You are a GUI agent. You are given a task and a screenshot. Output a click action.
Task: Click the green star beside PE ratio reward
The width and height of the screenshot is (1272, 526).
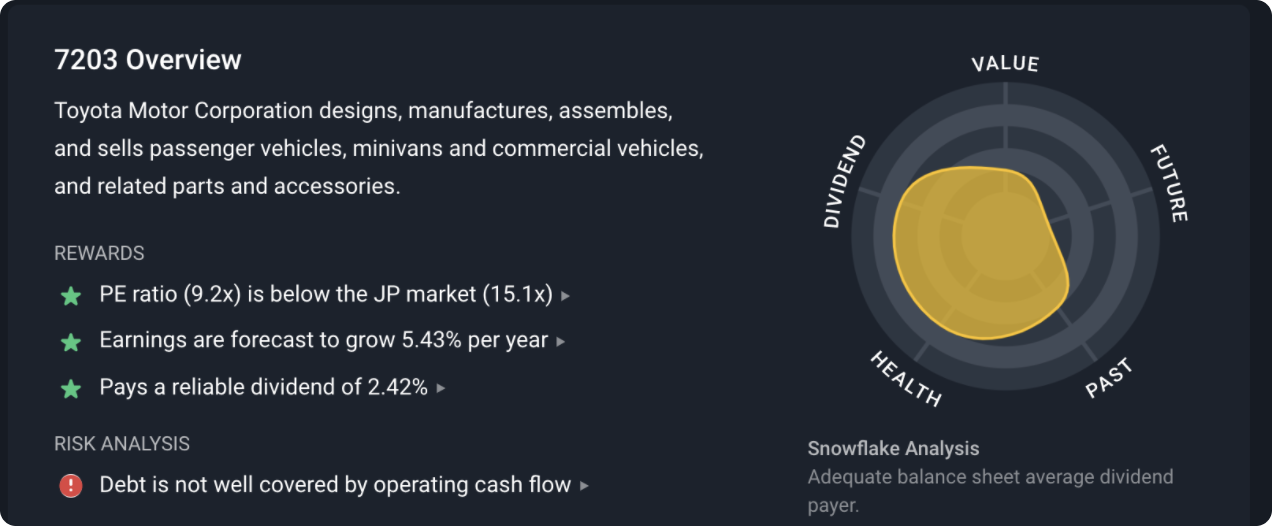pyautogui.click(x=71, y=296)
